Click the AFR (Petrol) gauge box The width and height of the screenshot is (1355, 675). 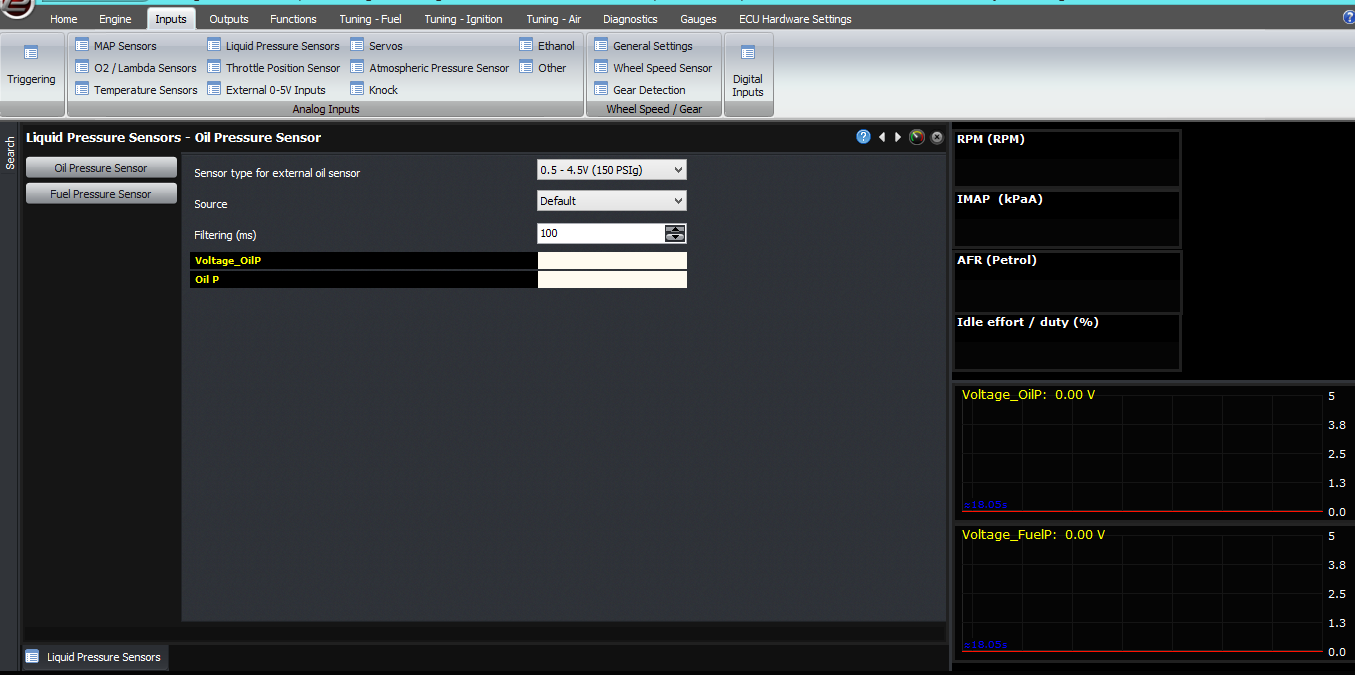click(x=1067, y=282)
